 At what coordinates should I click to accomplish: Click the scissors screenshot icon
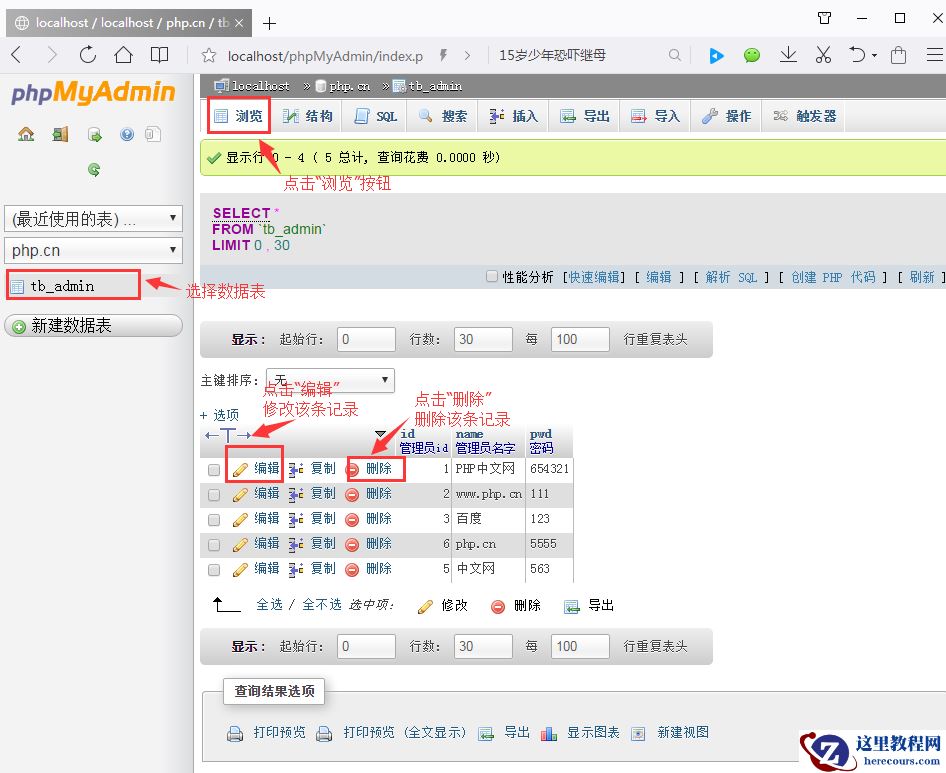coord(823,55)
